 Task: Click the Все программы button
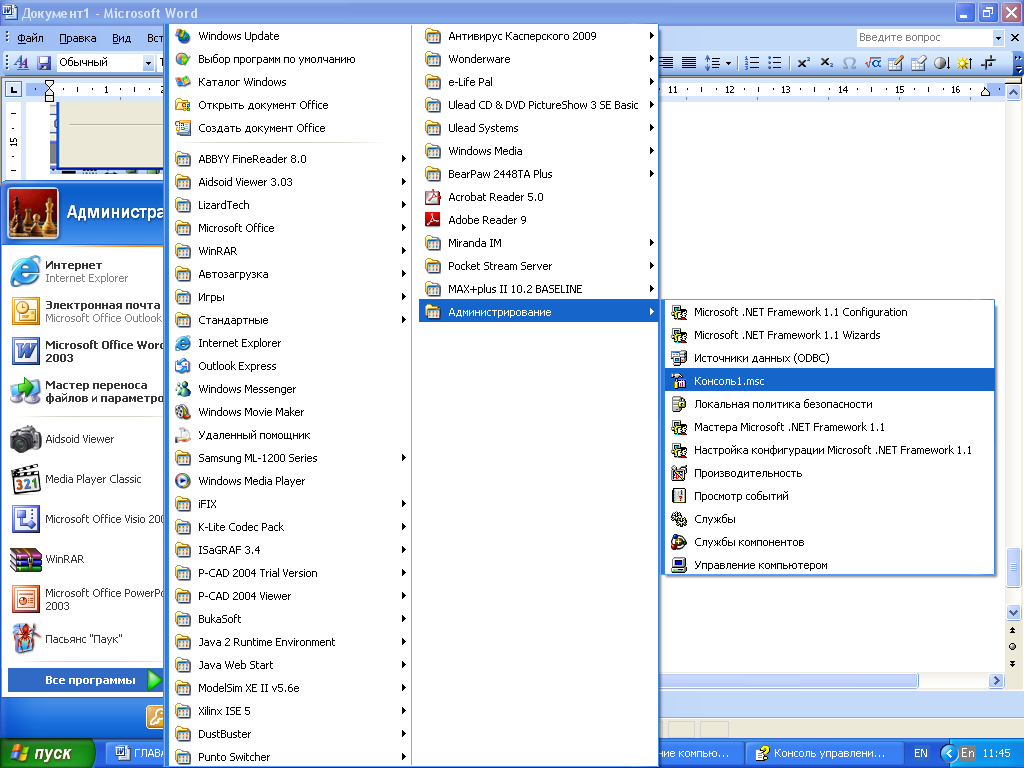(85, 680)
